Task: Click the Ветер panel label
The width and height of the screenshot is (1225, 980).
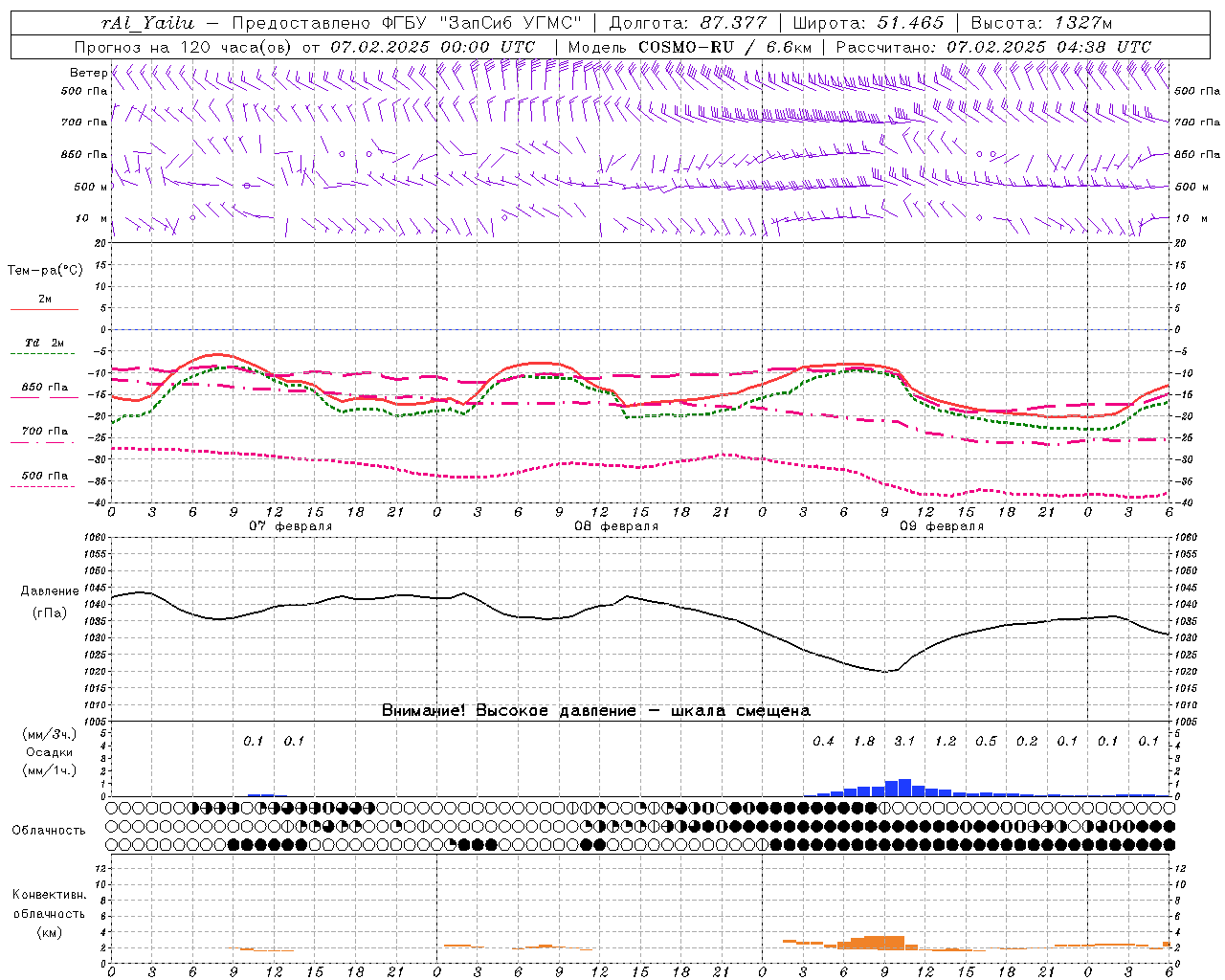Action: pyautogui.click(x=88, y=73)
